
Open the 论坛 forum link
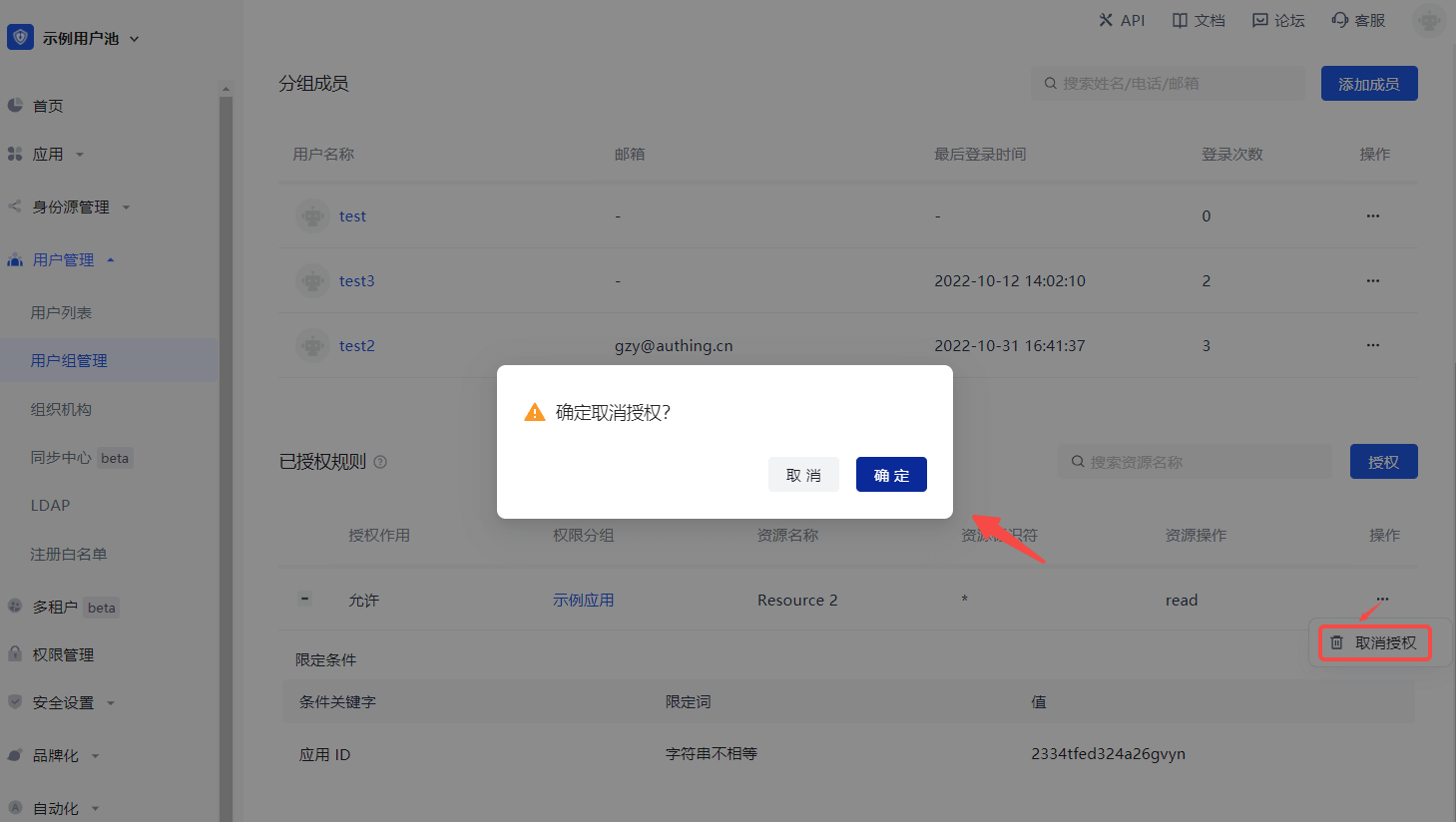tap(1278, 20)
